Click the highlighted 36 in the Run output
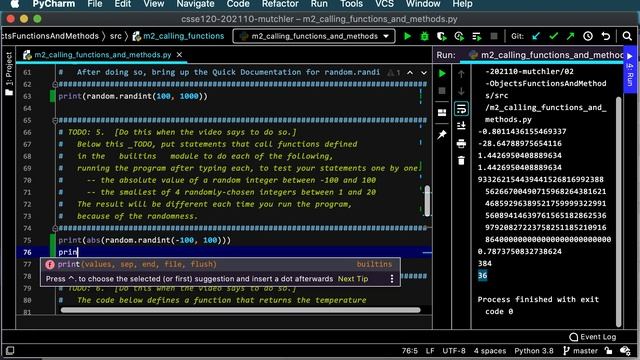The height and width of the screenshot is (360, 640). (482, 276)
